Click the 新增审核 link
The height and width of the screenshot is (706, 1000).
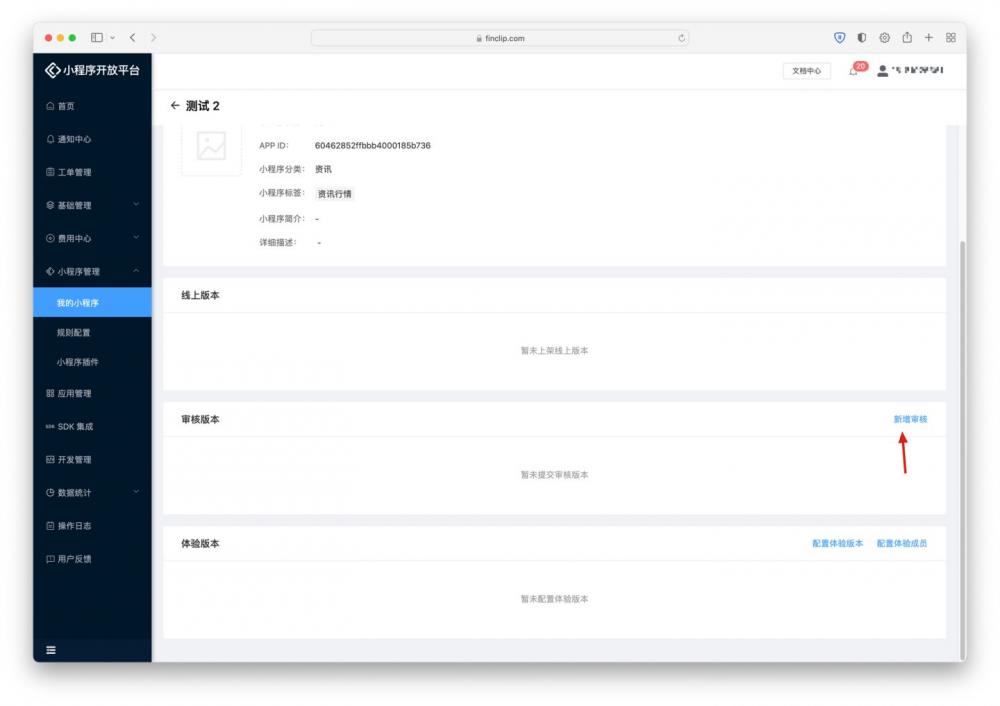[x=910, y=419]
